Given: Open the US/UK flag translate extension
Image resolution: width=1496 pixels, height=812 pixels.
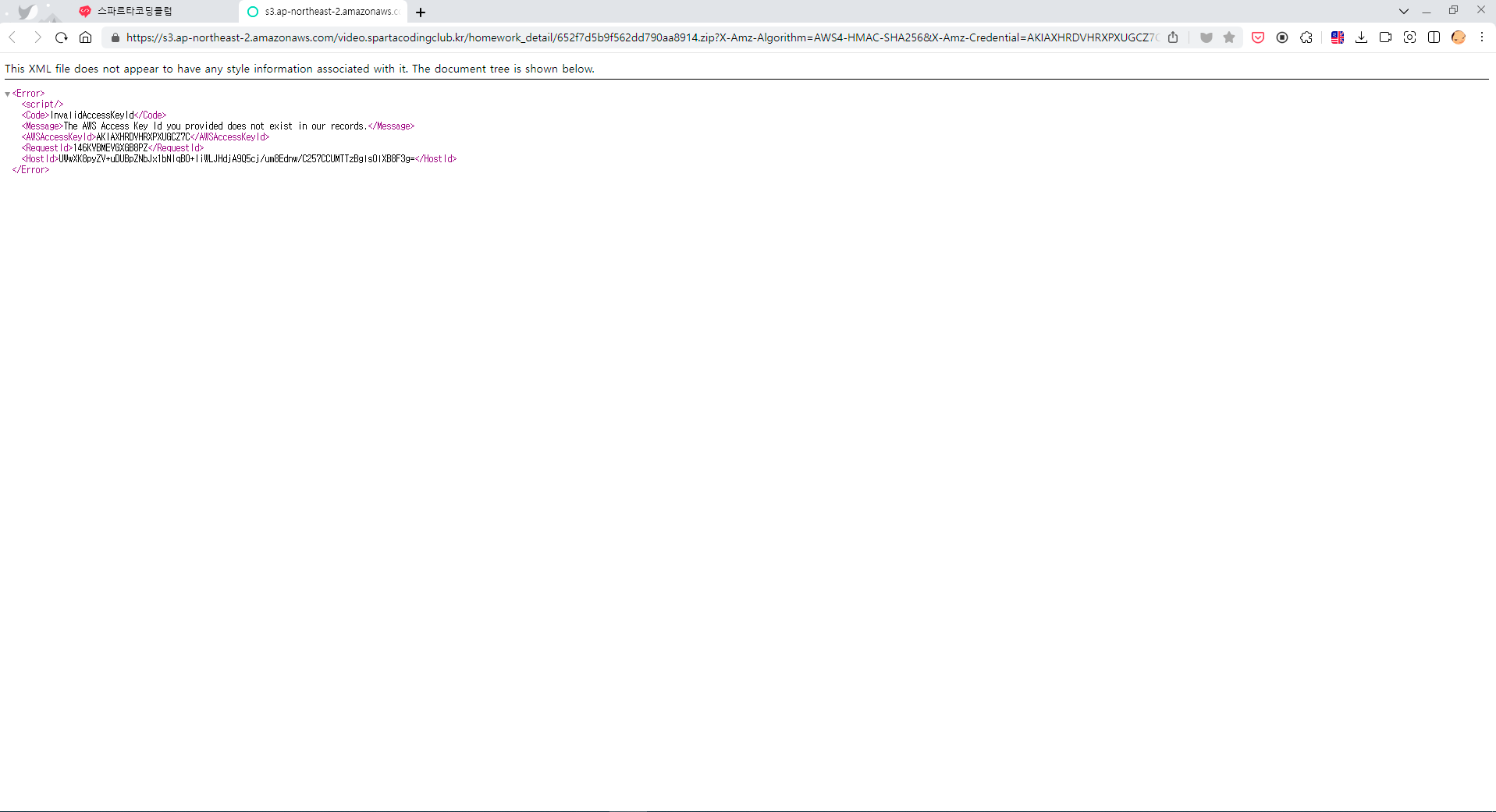Looking at the screenshot, I should click(x=1338, y=37).
